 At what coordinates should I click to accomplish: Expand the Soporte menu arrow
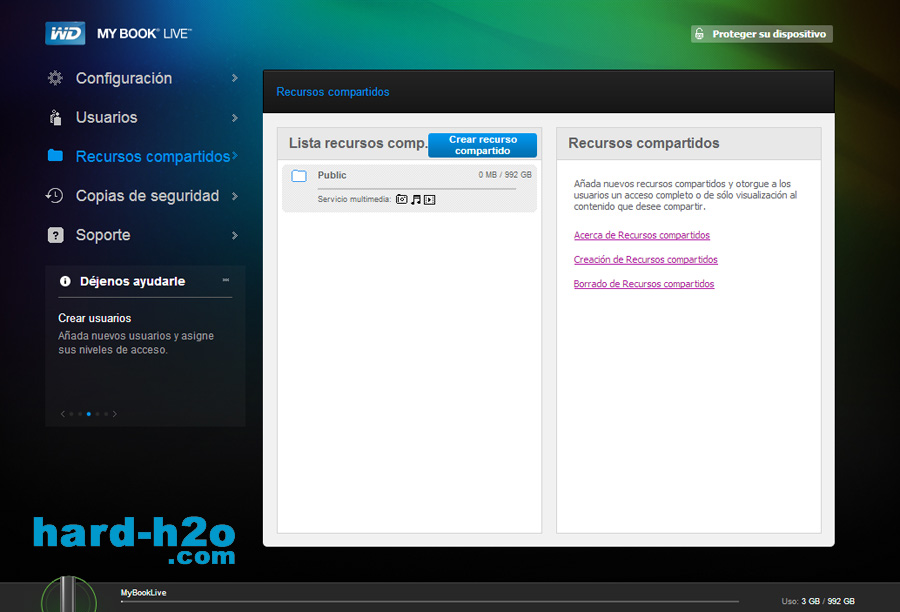(x=235, y=235)
